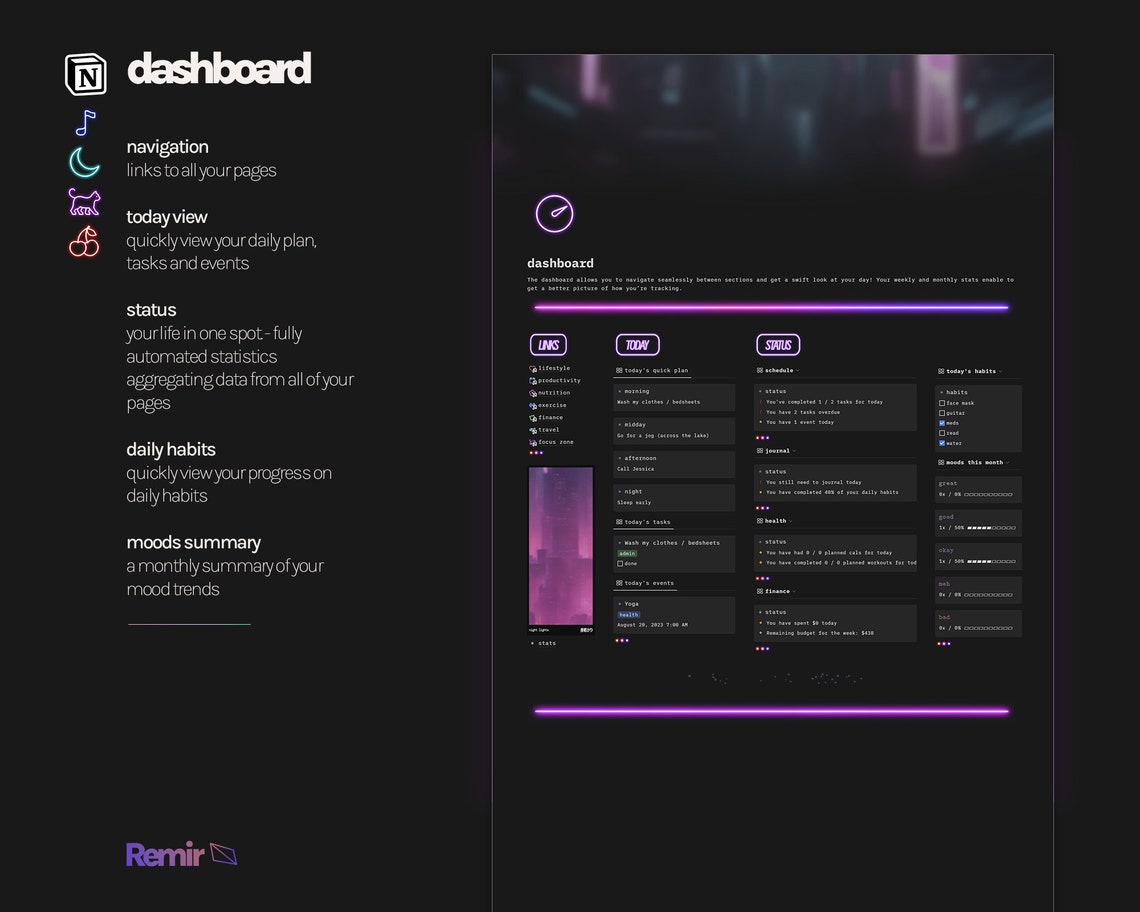Open the travel page icon
Viewport: 1140px width, 912px height.
pyautogui.click(x=531, y=430)
